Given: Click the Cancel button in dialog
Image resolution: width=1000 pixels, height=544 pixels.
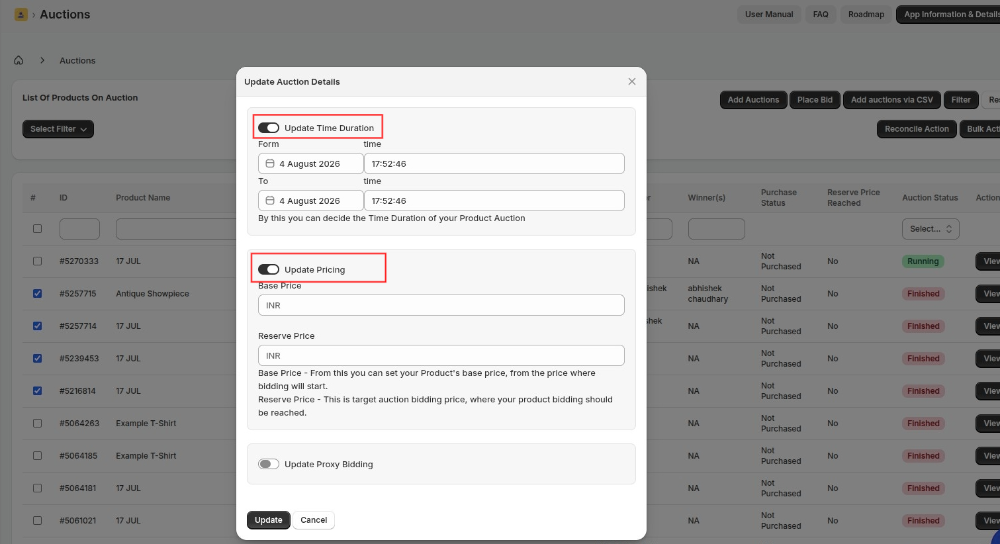Looking at the screenshot, I should (314, 520).
